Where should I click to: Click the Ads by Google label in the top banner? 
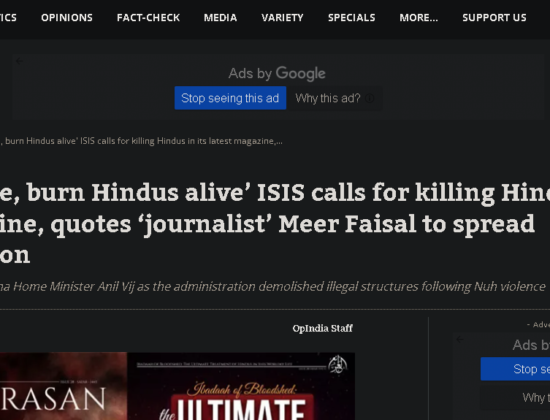coord(277,73)
